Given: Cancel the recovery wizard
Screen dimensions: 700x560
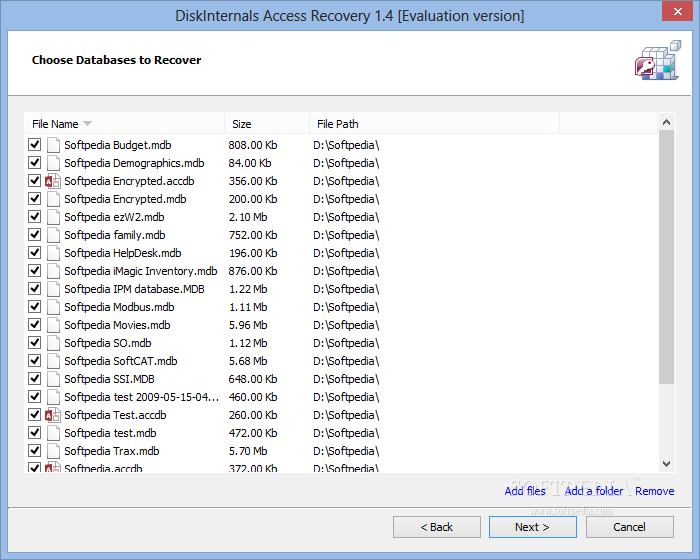Looking at the screenshot, I should coord(629,527).
